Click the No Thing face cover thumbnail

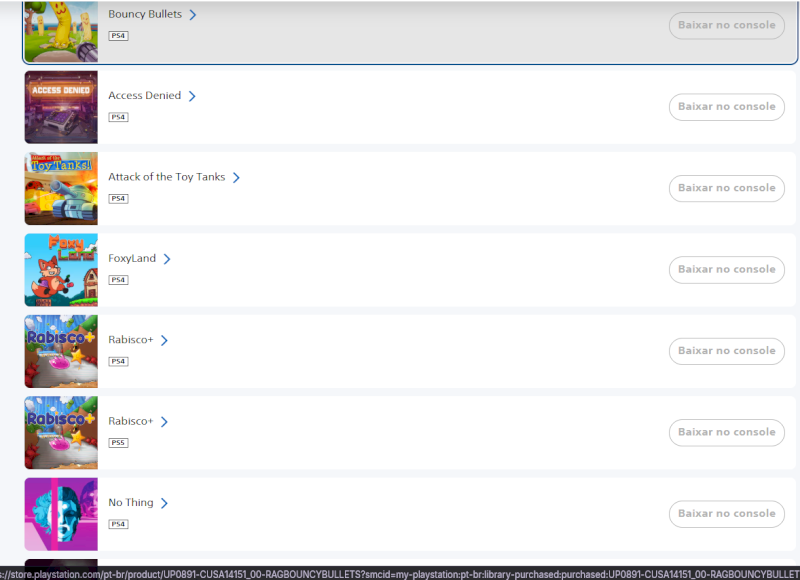point(61,514)
